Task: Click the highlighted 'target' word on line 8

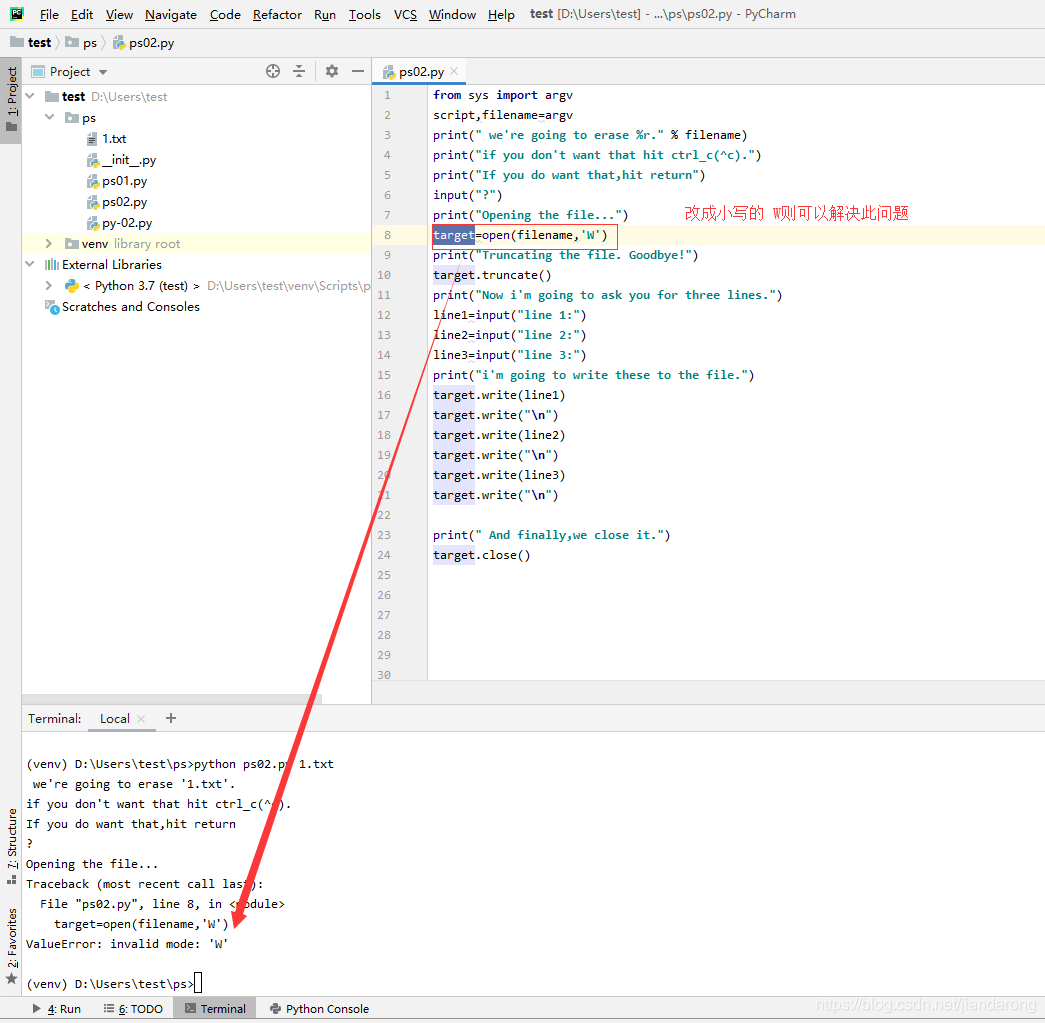Action: (454, 235)
